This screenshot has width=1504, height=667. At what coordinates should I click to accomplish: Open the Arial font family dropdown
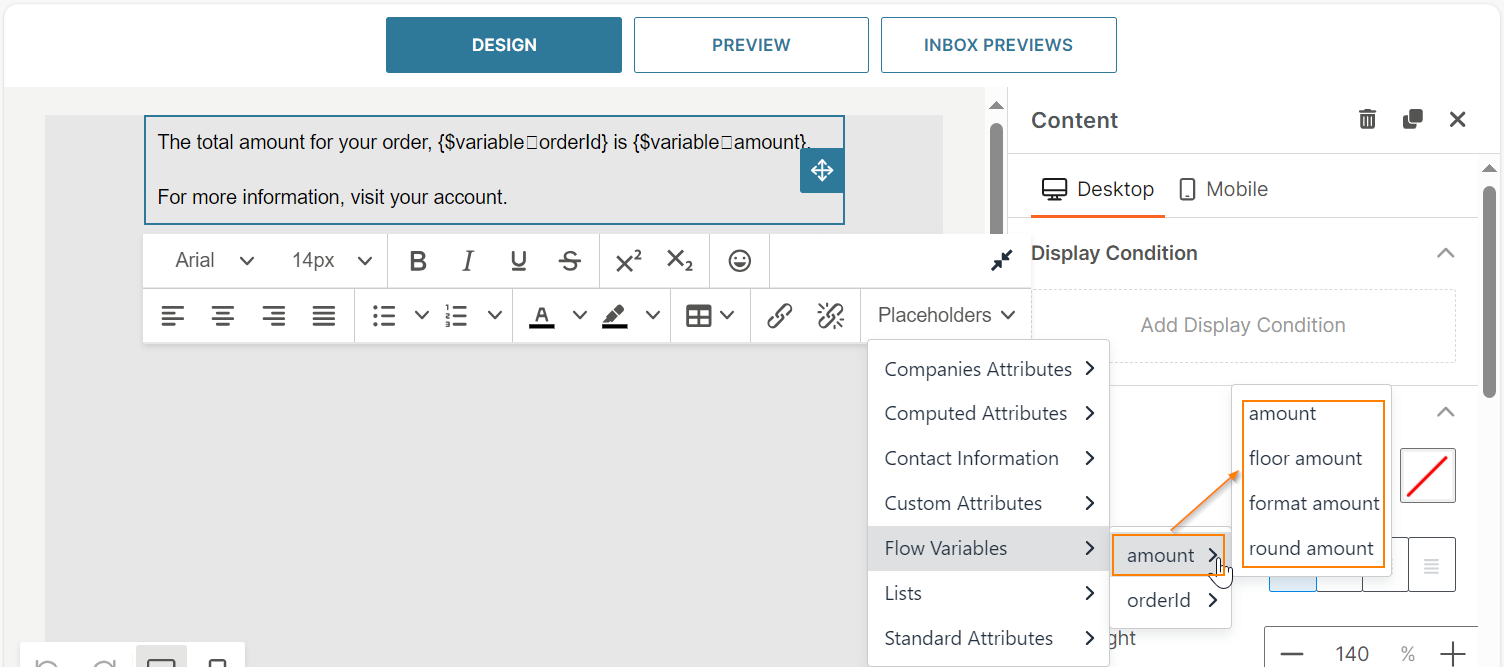click(214, 261)
